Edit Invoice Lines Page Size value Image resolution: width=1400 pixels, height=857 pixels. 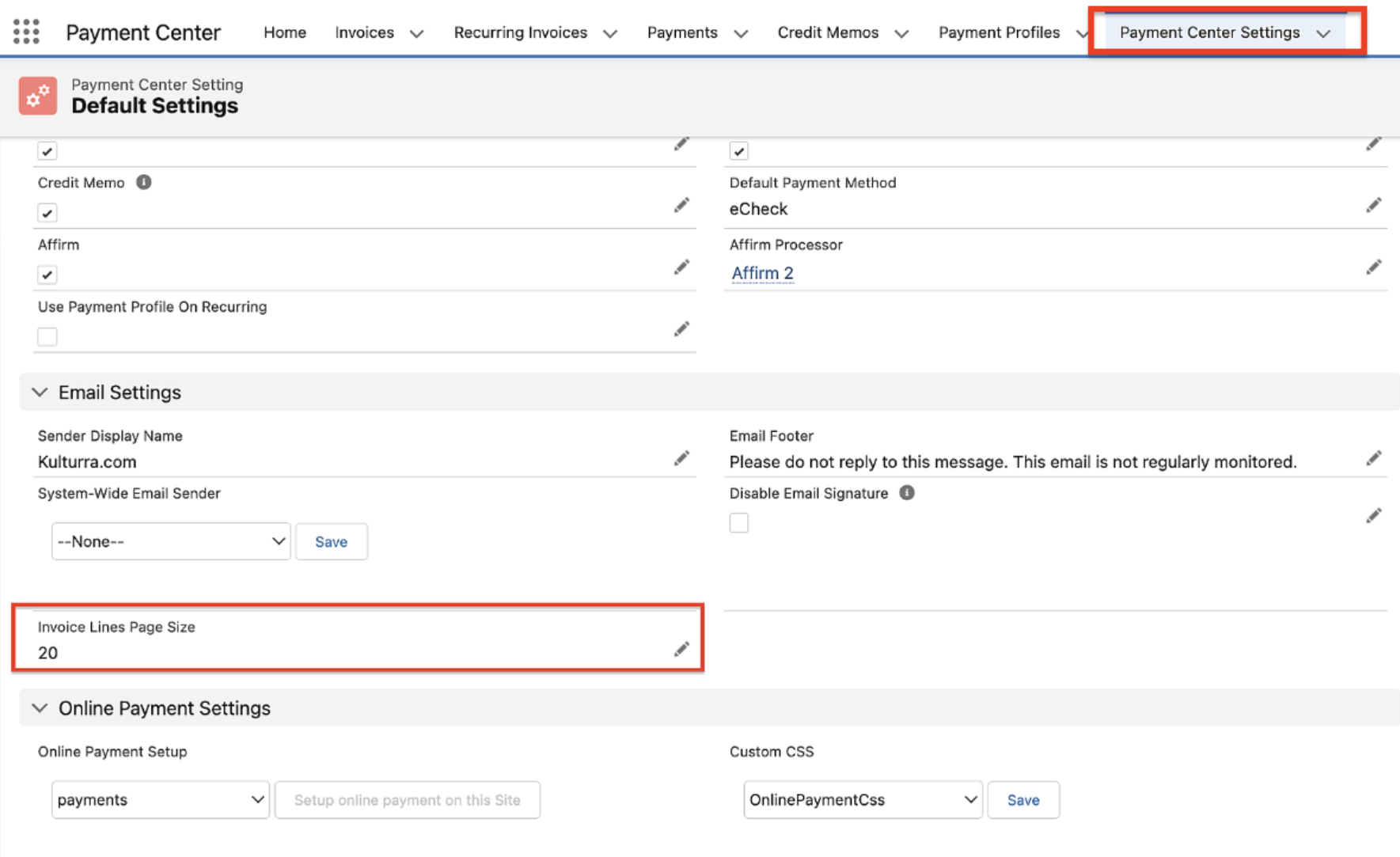tap(681, 650)
